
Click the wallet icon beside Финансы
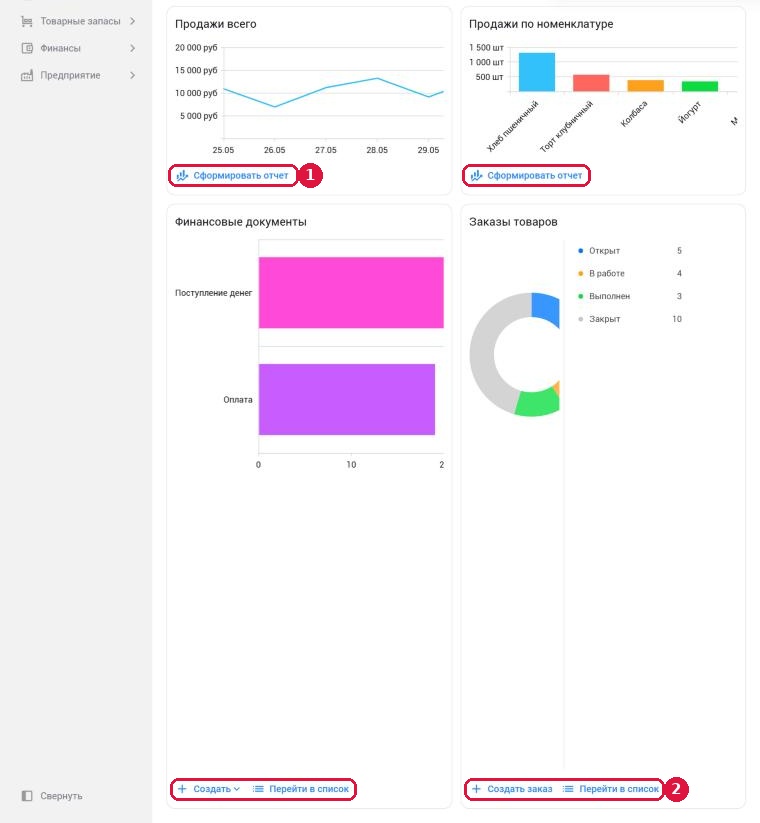click(27, 48)
